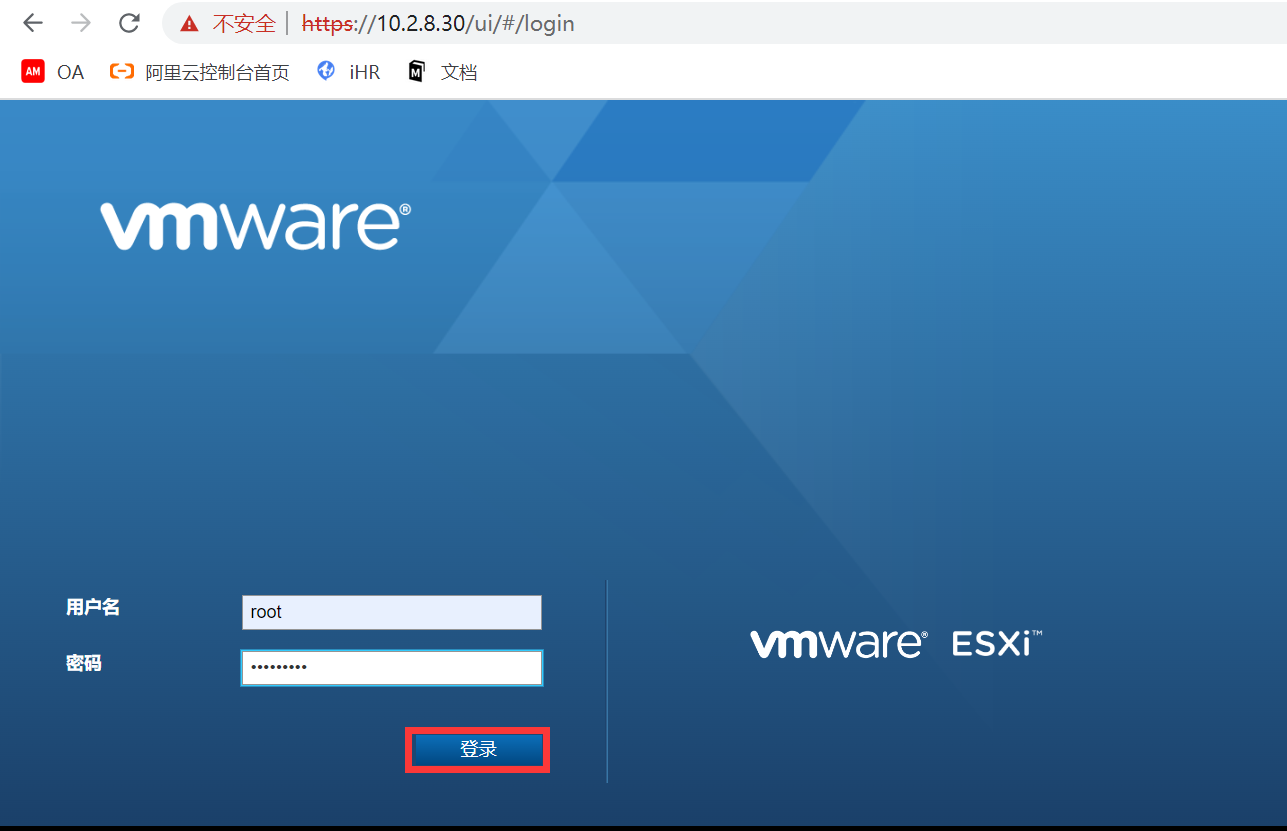Click the URL text in address bar
Screen dimensions: 1287x831
point(438,24)
